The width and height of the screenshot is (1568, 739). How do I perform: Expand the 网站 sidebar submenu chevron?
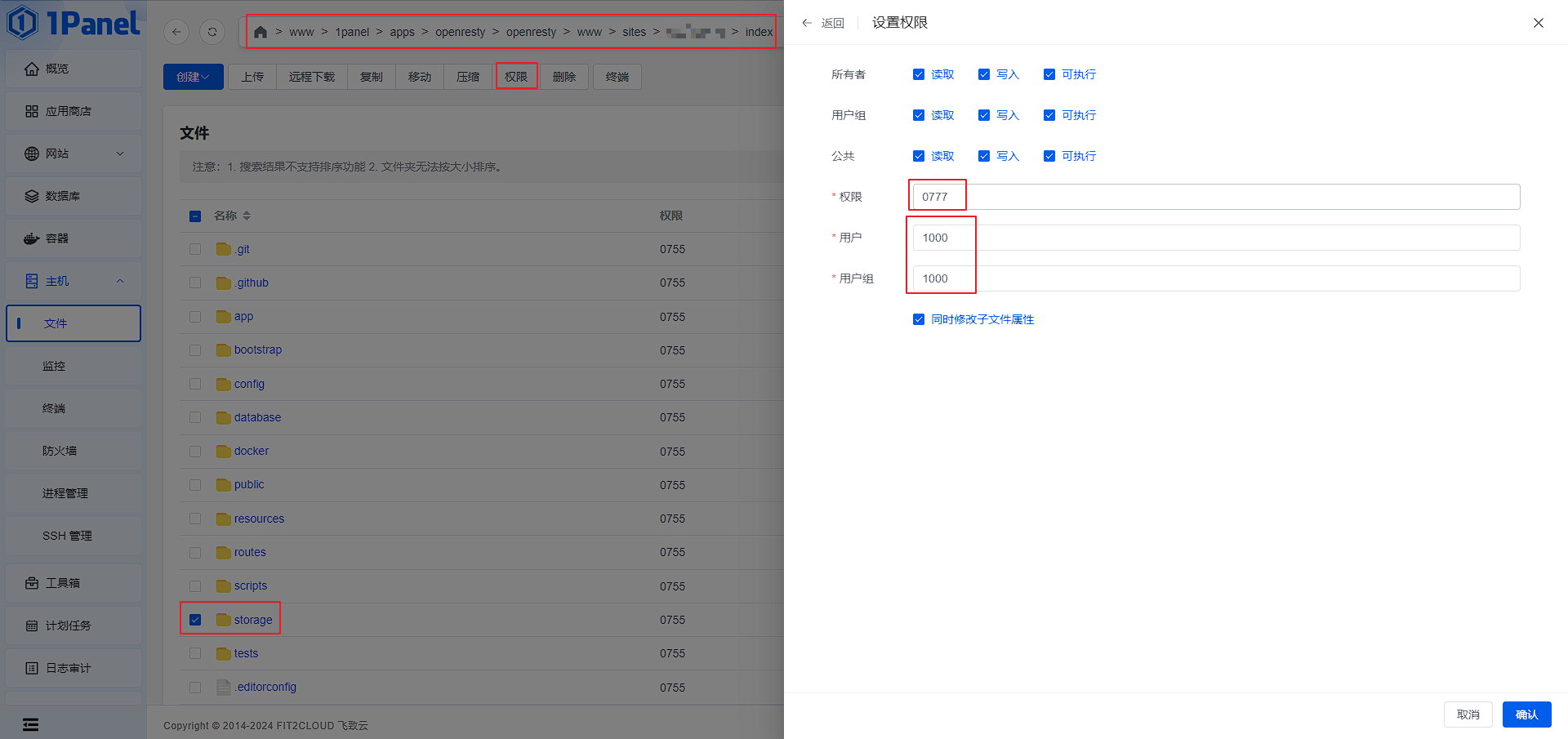120,154
